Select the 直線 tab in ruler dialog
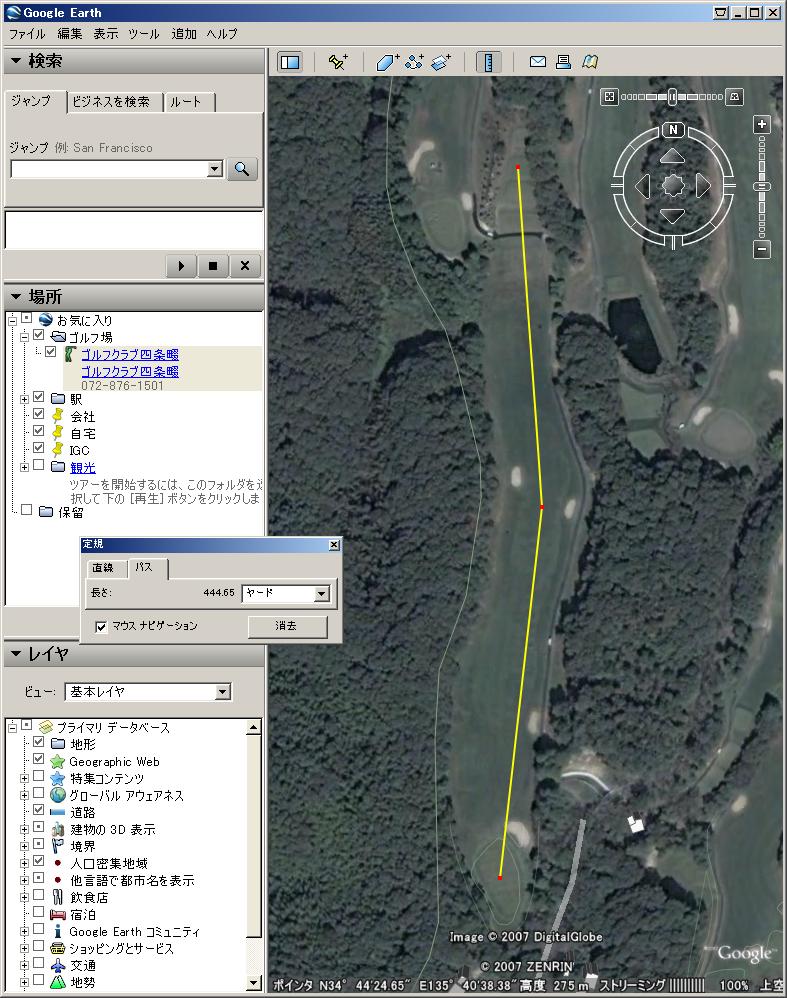Screen dimensions: 787x998 pyautogui.click(x=103, y=568)
